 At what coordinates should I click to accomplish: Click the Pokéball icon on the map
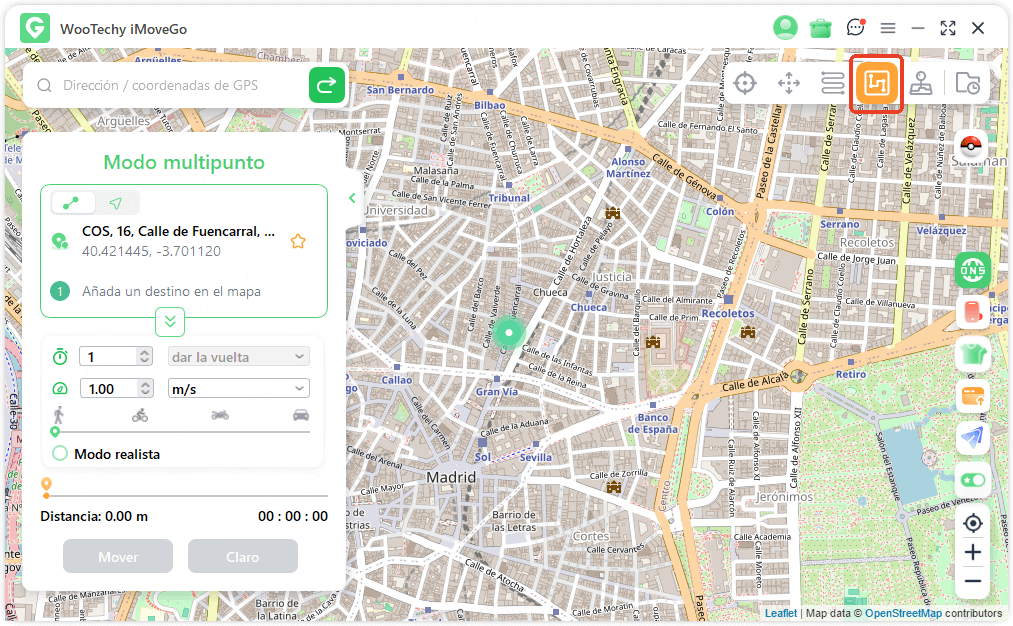pyautogui.click(x=972, y=146)
